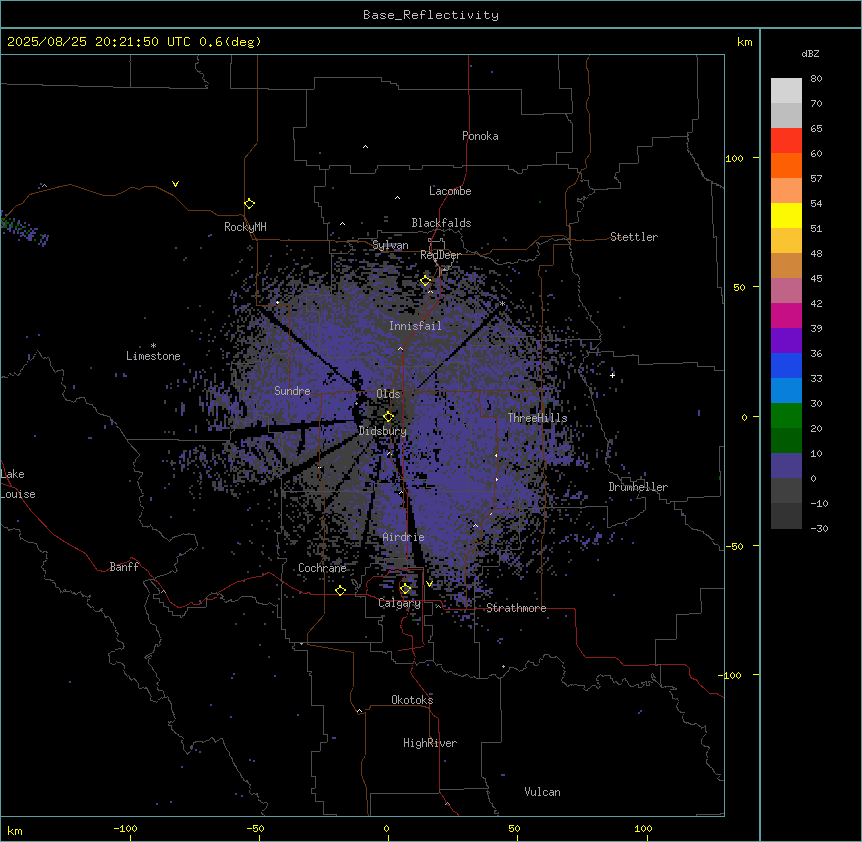Select the magenta 39-42 dBZ legend swatch
Image resolution: width=862 pixels, height=842 pixels.
pos(786,315)
